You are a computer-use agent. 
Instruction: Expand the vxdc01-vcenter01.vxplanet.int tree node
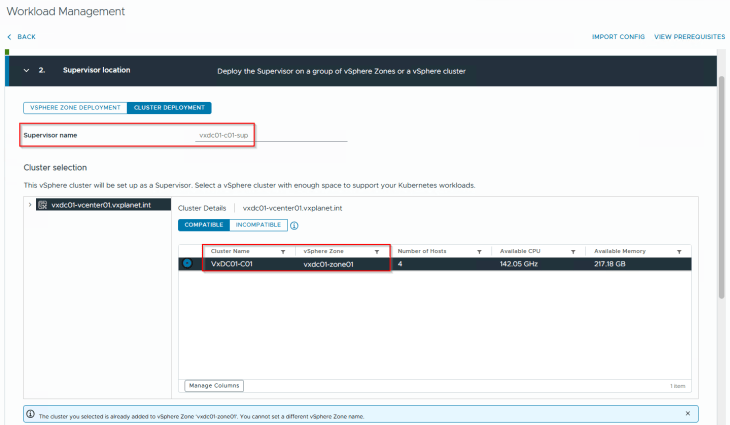[x=29, y=205]
